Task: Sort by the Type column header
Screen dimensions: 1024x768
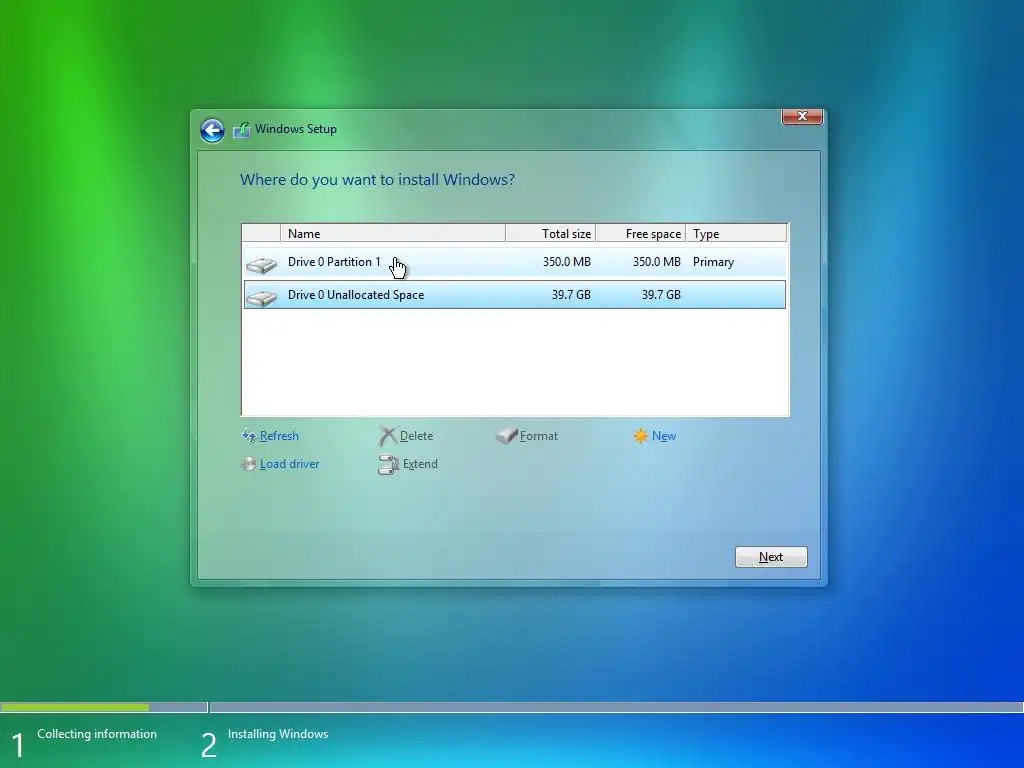Action: click(736, 233)
